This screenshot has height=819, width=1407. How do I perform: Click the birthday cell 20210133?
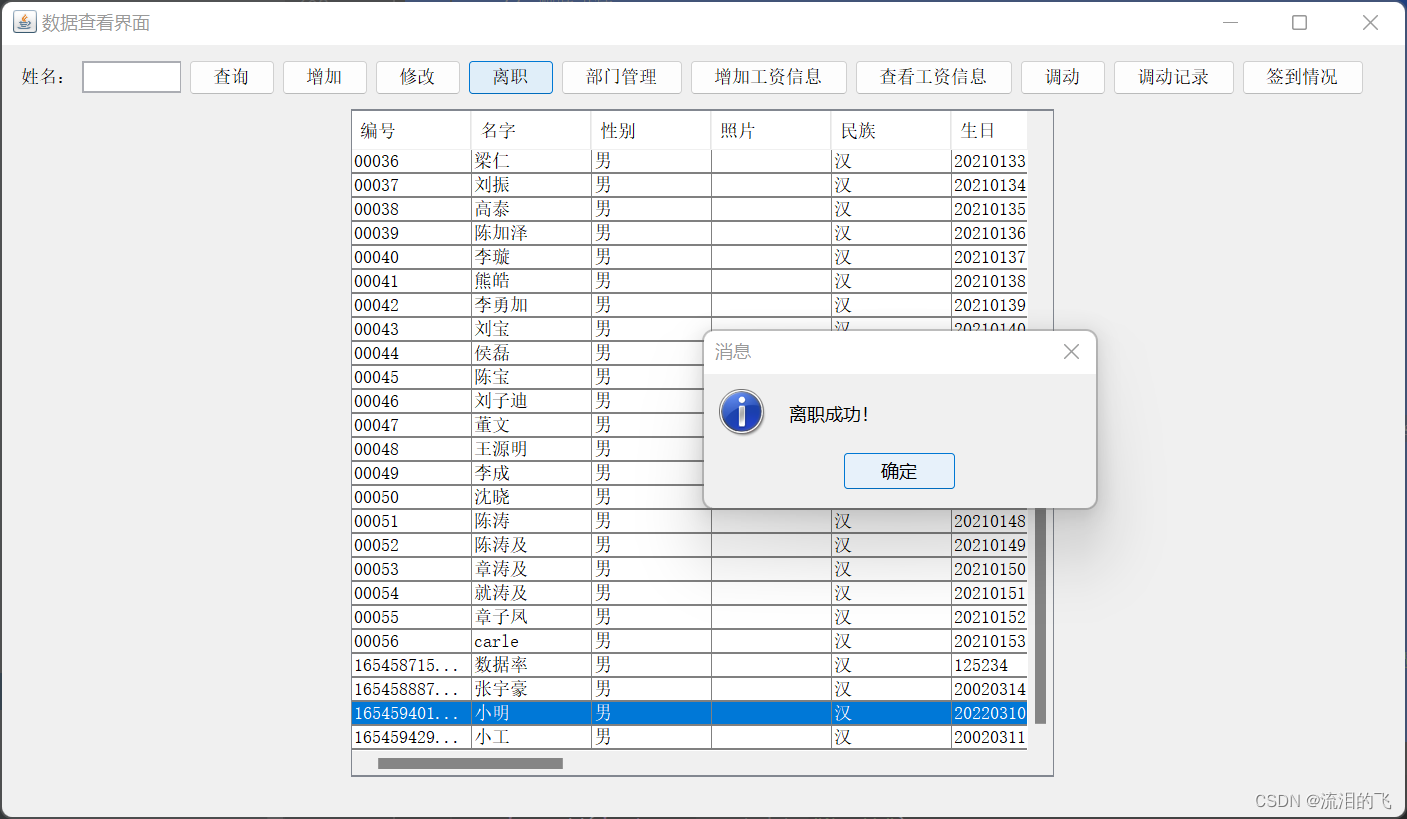tap(989, 161)
